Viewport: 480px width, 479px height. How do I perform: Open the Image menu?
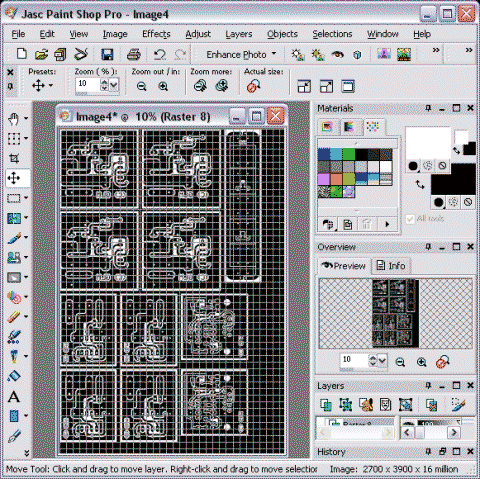pyautogui.click(x=115, y=34)
